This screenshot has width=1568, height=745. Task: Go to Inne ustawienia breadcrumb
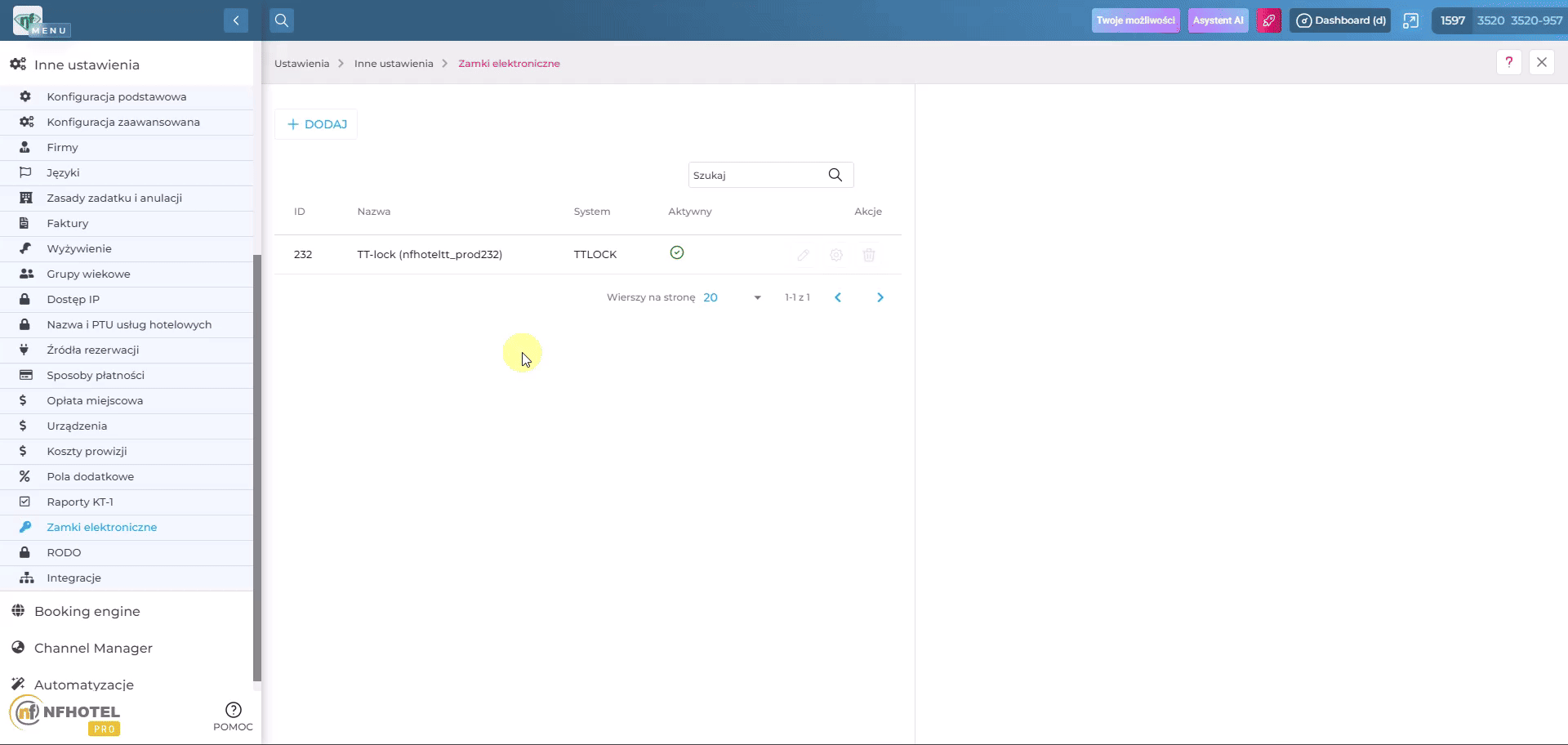(394, 64)
